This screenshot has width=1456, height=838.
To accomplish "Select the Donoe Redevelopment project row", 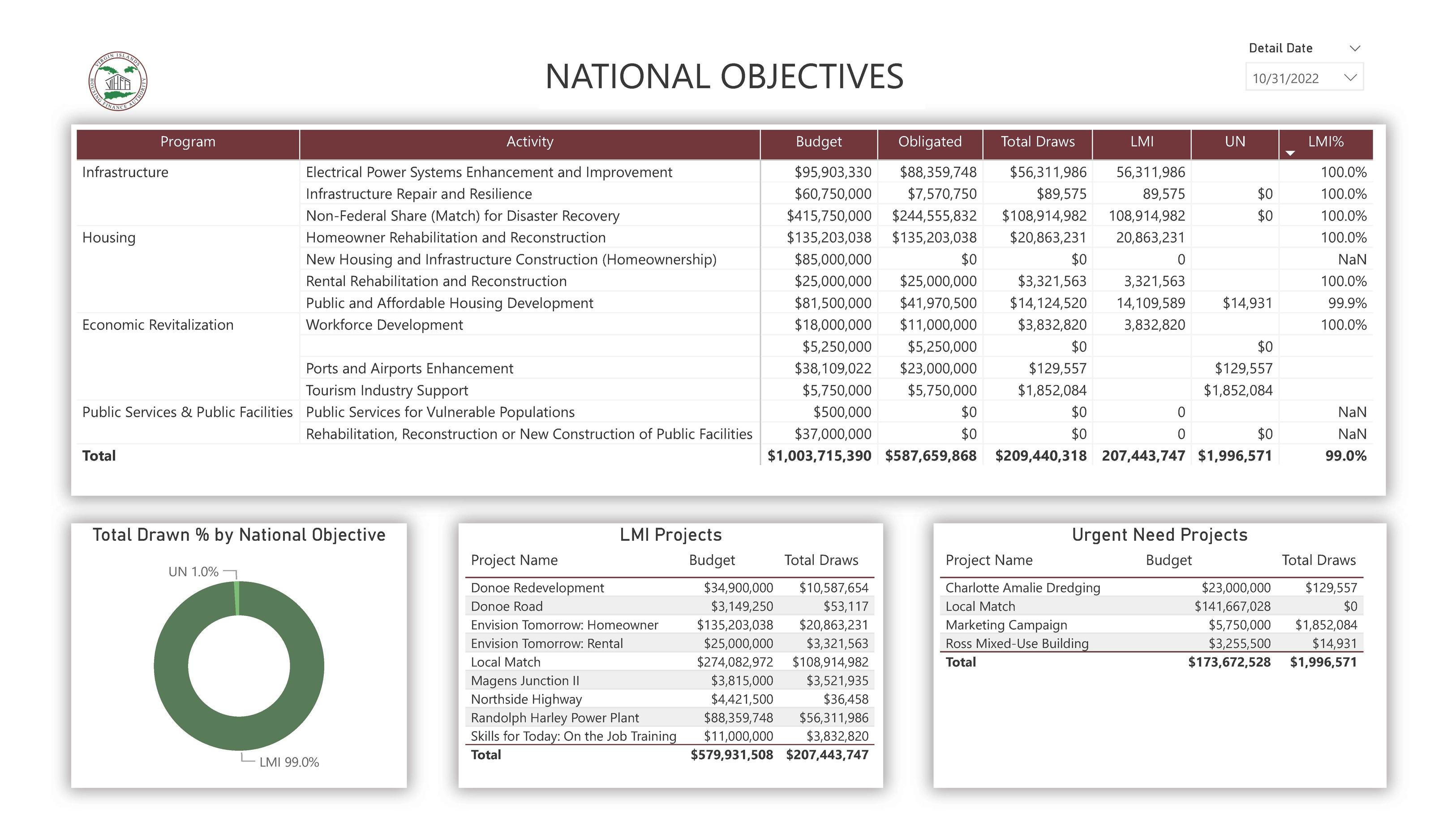I will [537, 588].
